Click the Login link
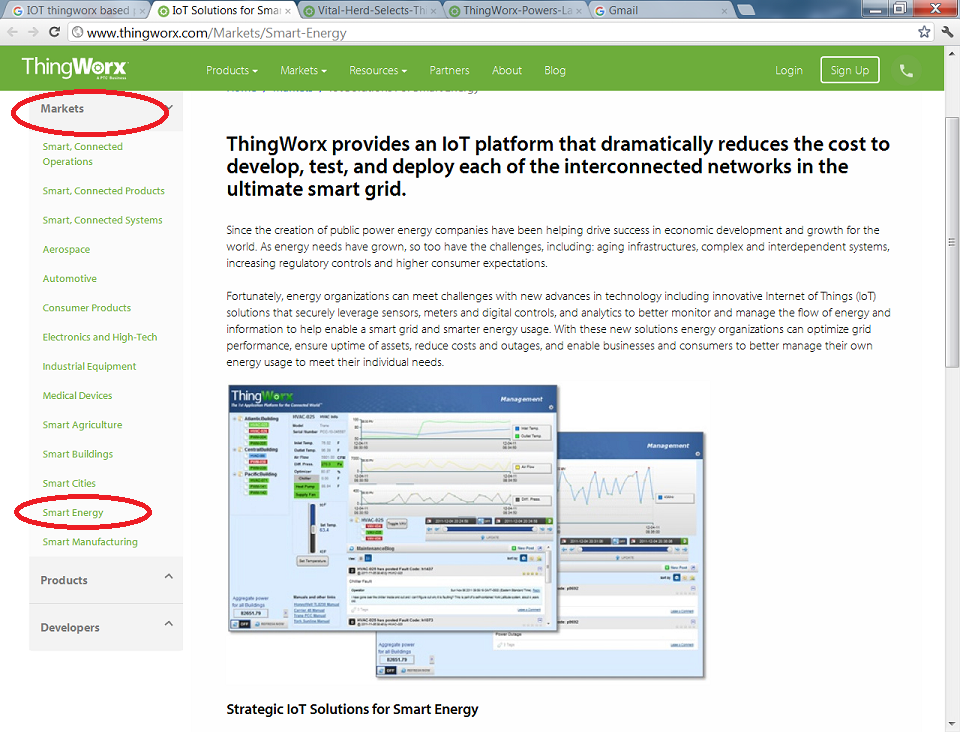 (789, 70)
